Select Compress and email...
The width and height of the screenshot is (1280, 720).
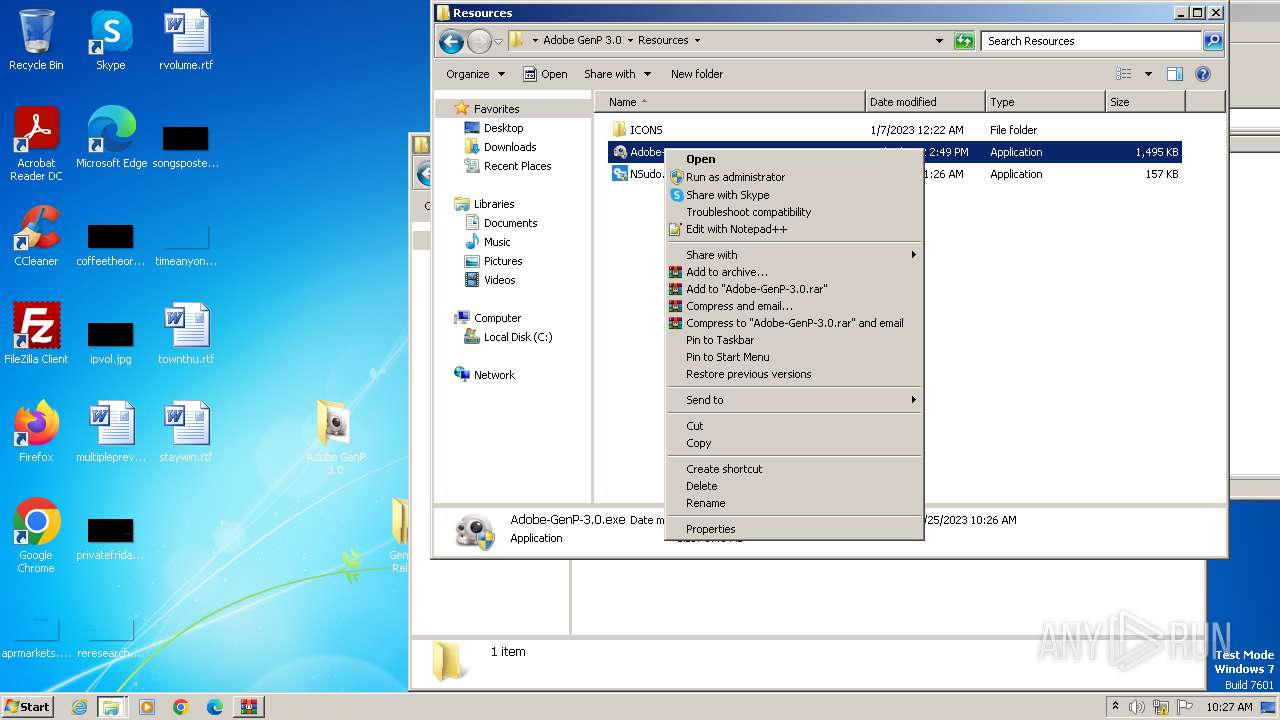pos(794,306)
